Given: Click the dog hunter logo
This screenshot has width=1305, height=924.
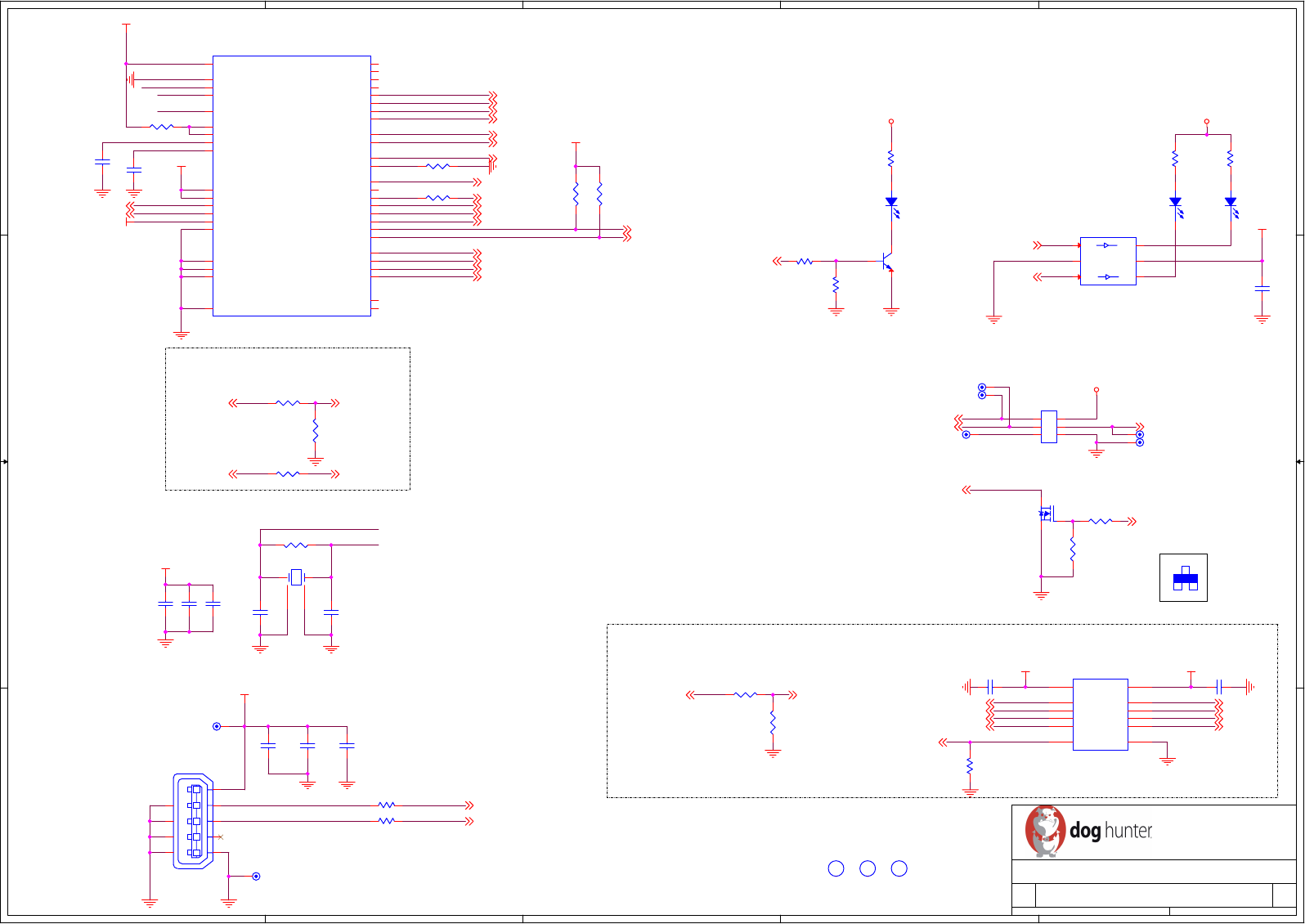Looking at the screenshot, I should (1088, 831).
